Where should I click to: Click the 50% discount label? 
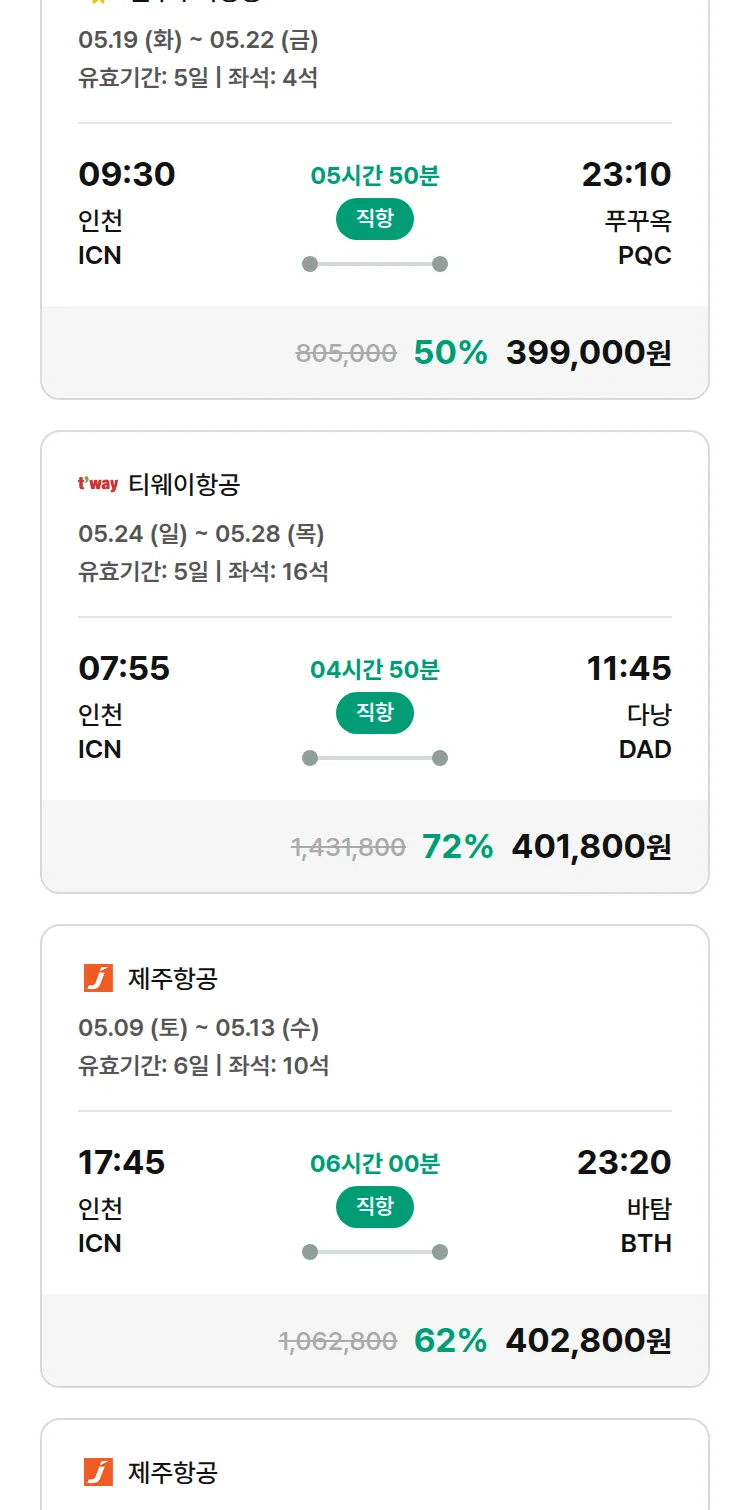[450, 353]
